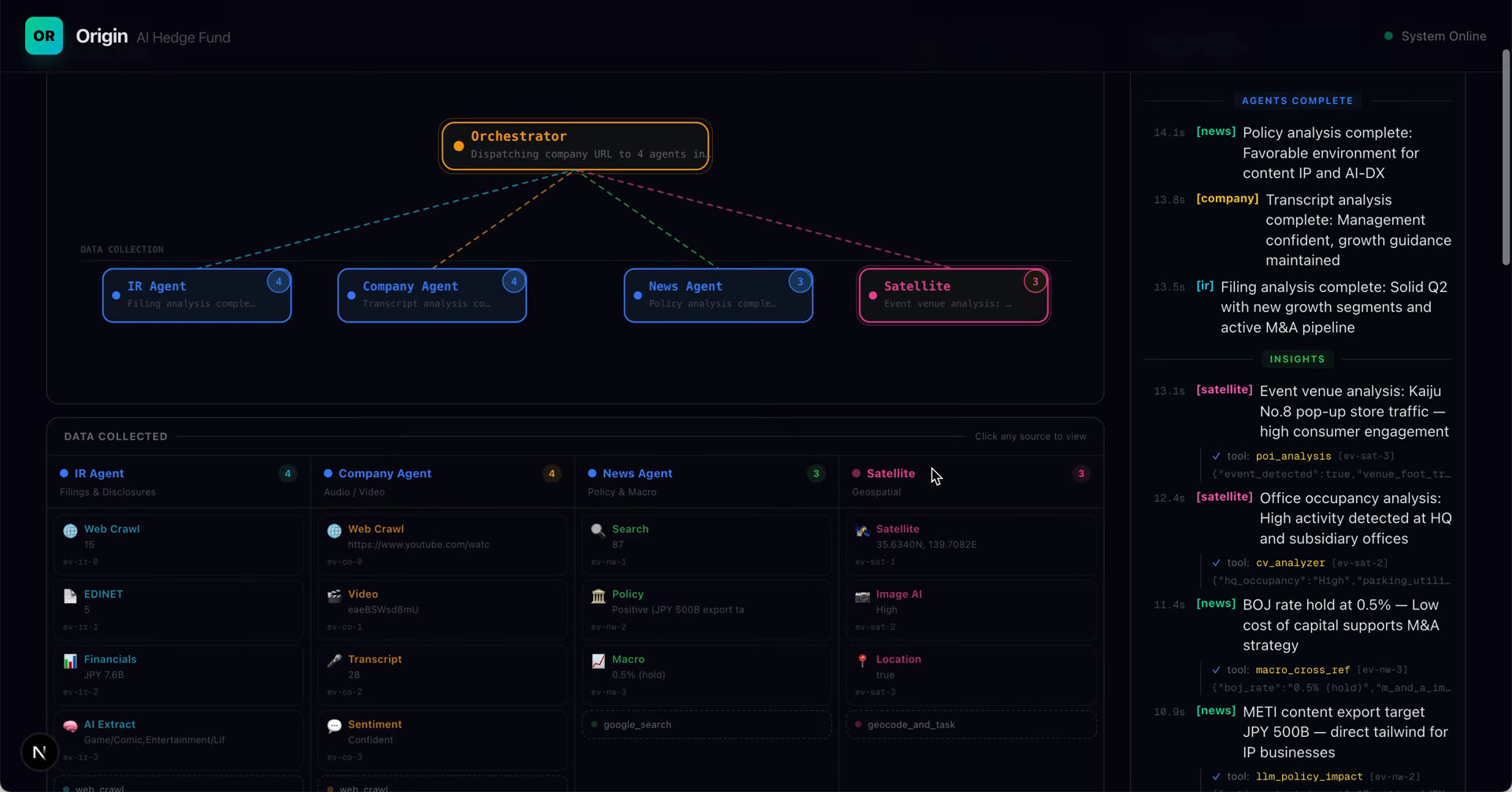Select the Location pin icon under Satellite
Image resolution: width=1512 pixels, height=792 pixels.
coord(862,661)
